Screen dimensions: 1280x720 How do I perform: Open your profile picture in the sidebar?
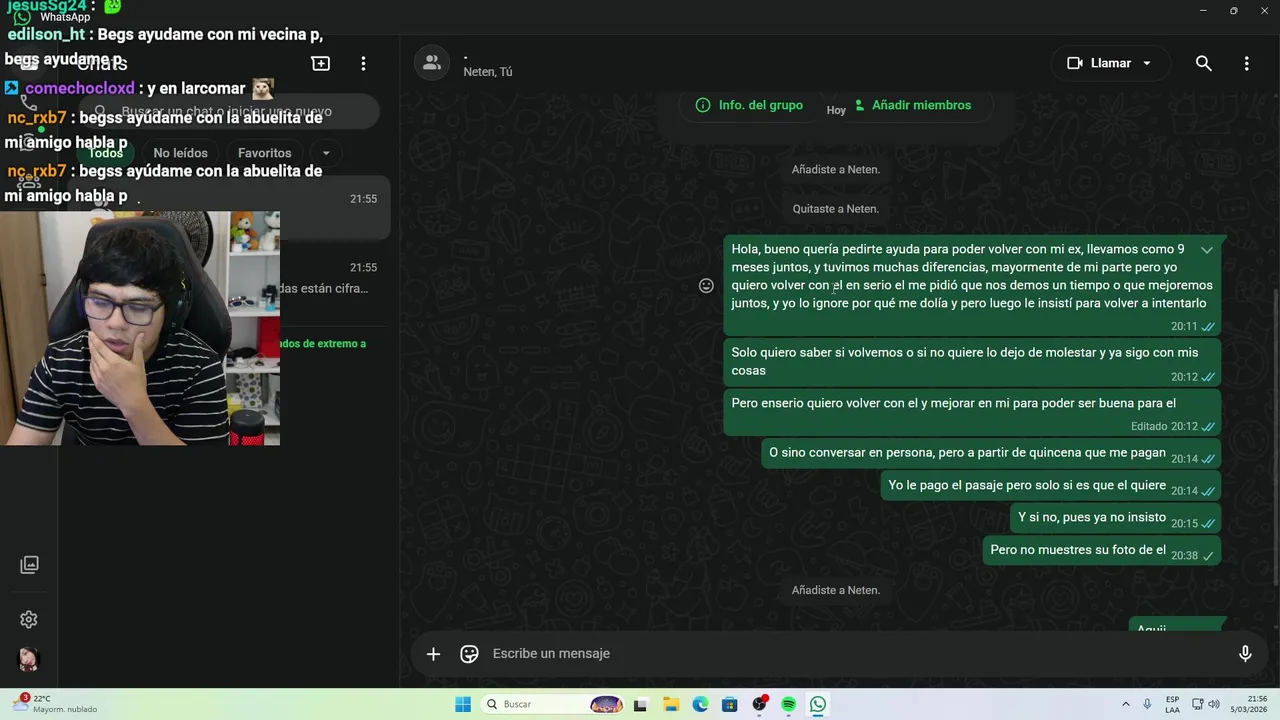pos(29,659)
